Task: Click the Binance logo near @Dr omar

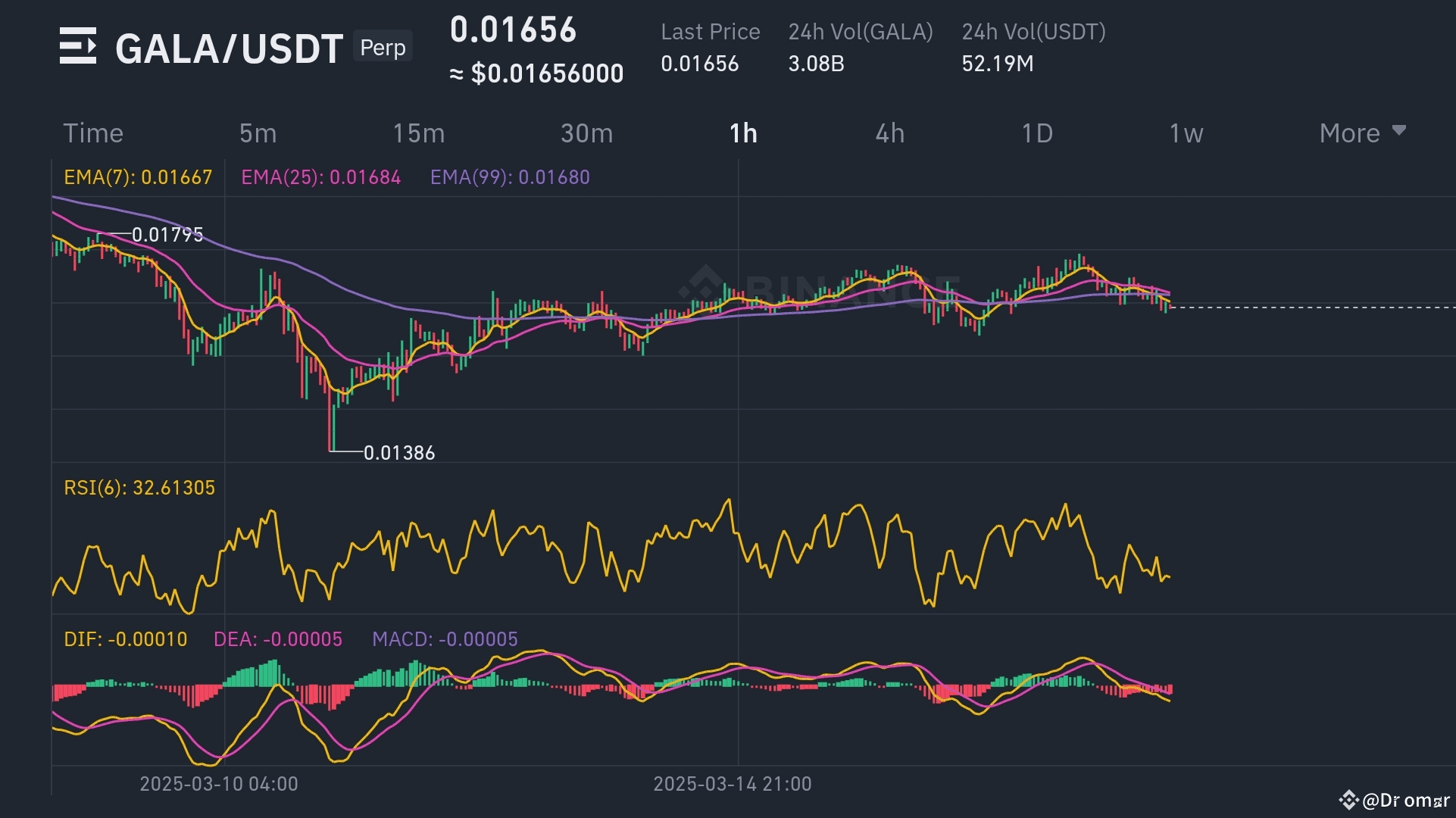Action: [x=1348, y=800]
